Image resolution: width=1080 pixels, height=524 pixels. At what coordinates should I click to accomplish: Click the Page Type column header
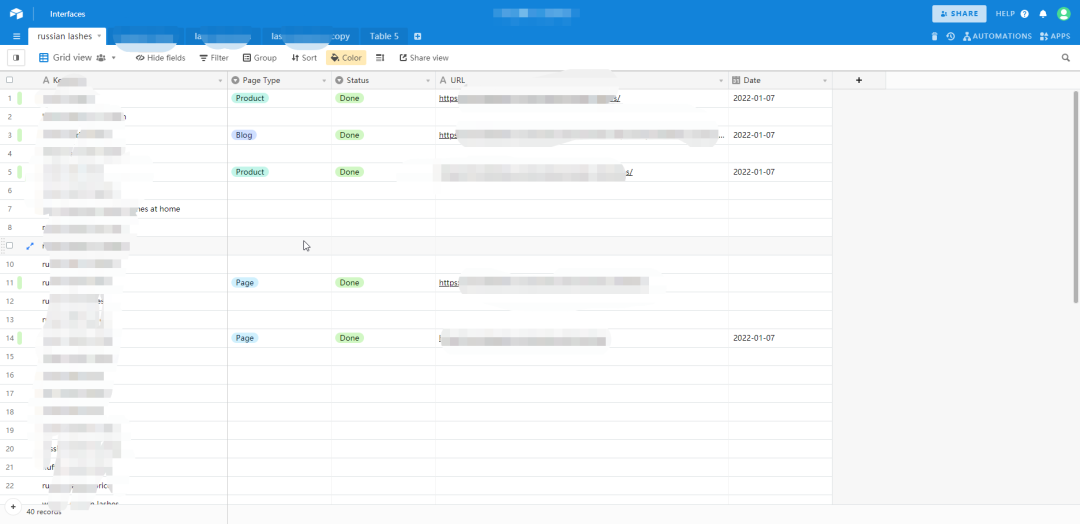tap(280, 81)
